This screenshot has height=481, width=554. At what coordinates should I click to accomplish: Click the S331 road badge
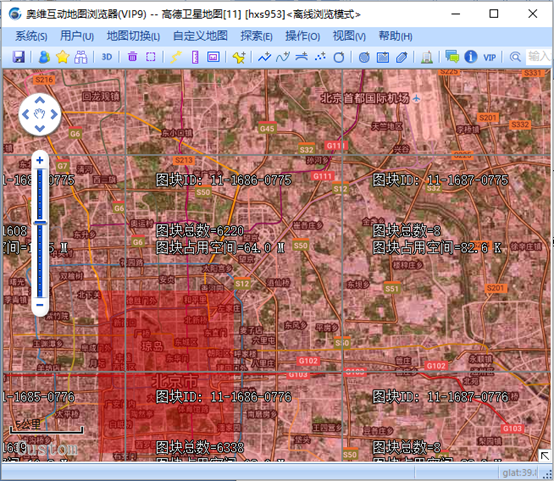[533, 73]
